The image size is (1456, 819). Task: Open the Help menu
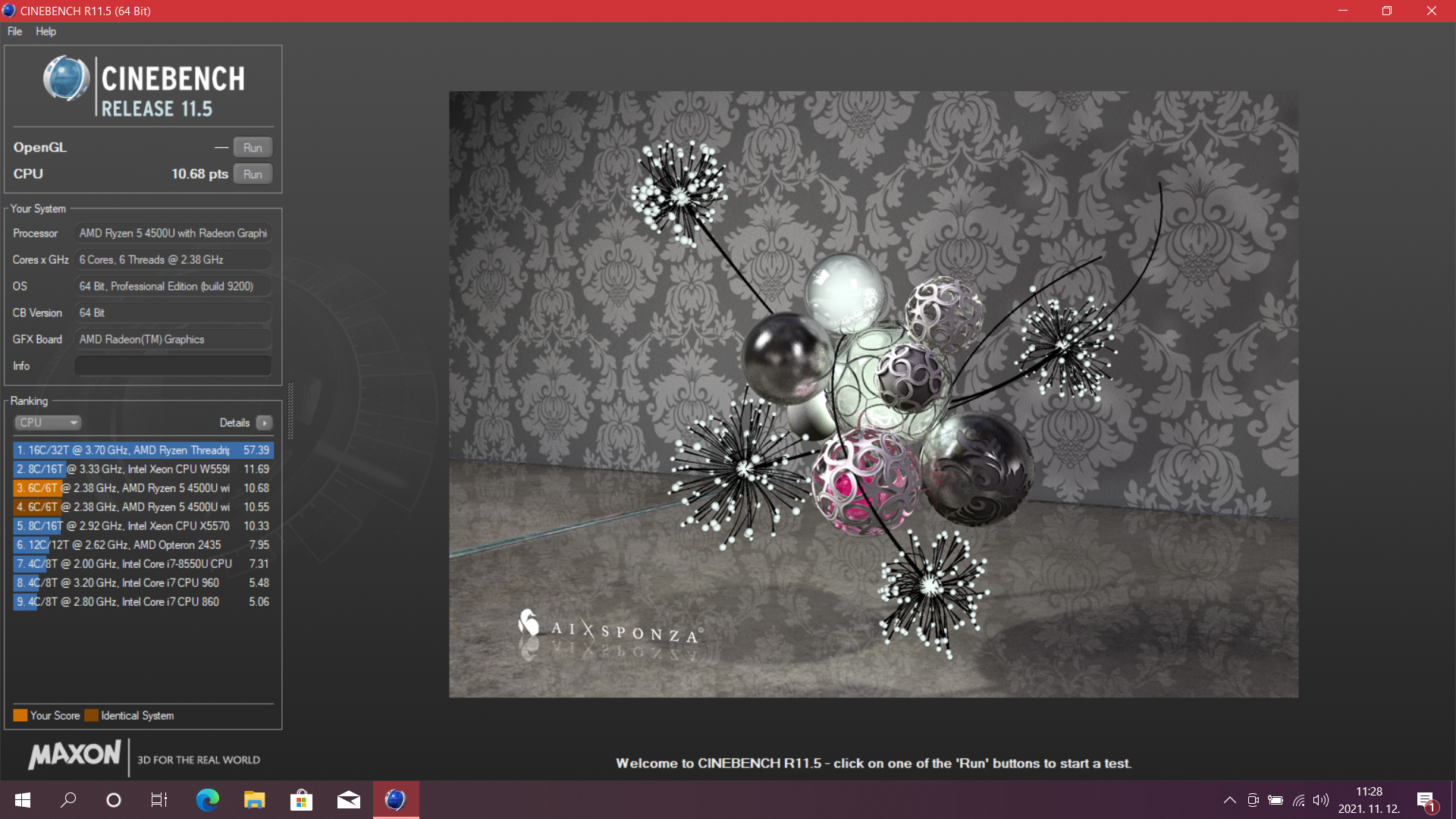point(45,31)
